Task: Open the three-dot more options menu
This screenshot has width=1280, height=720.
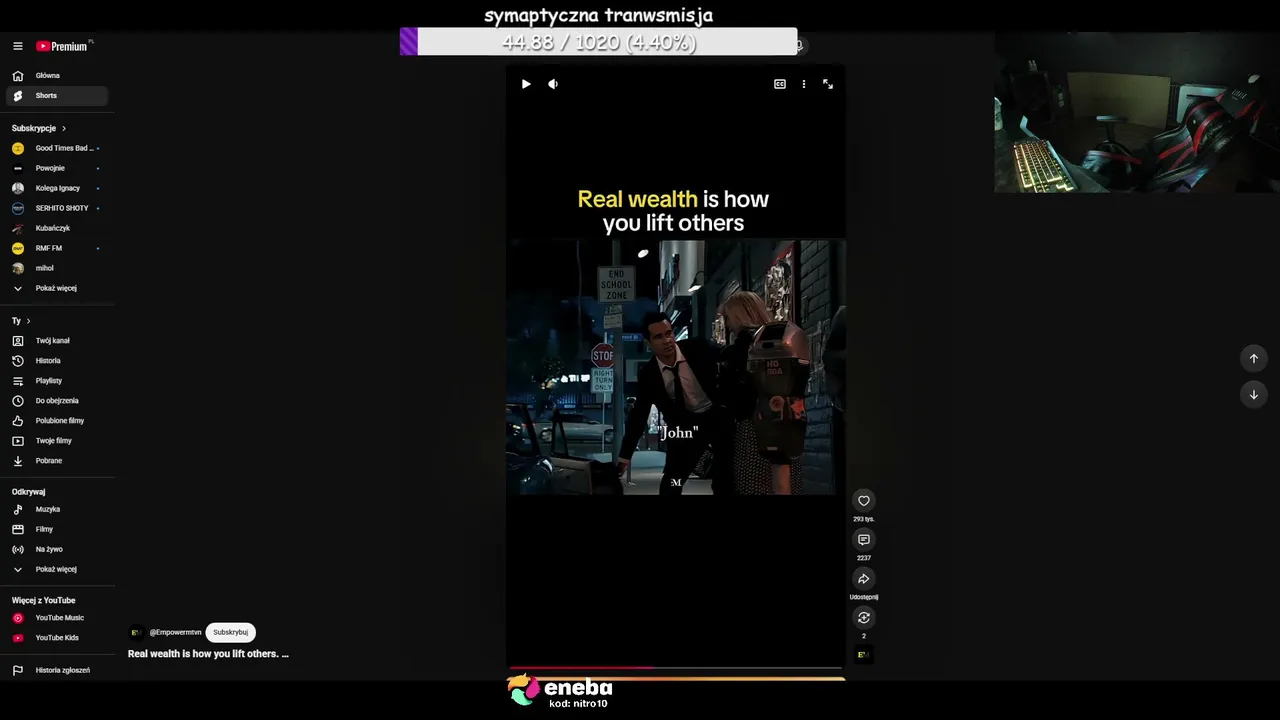Action: 804,84
